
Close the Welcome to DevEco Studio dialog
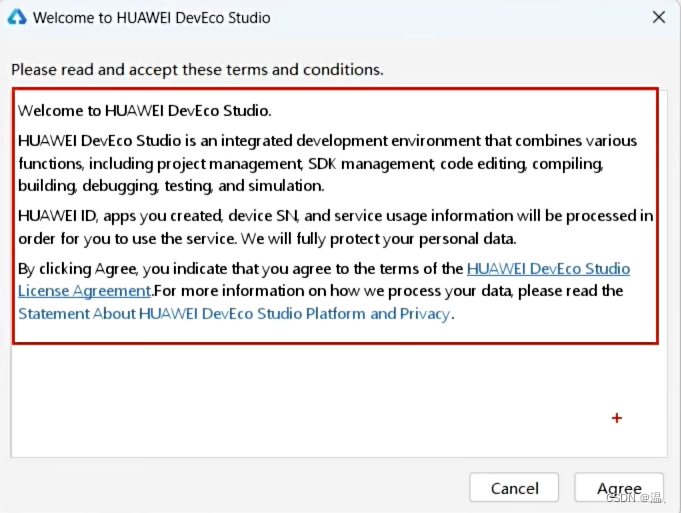(x=659, y=17)
